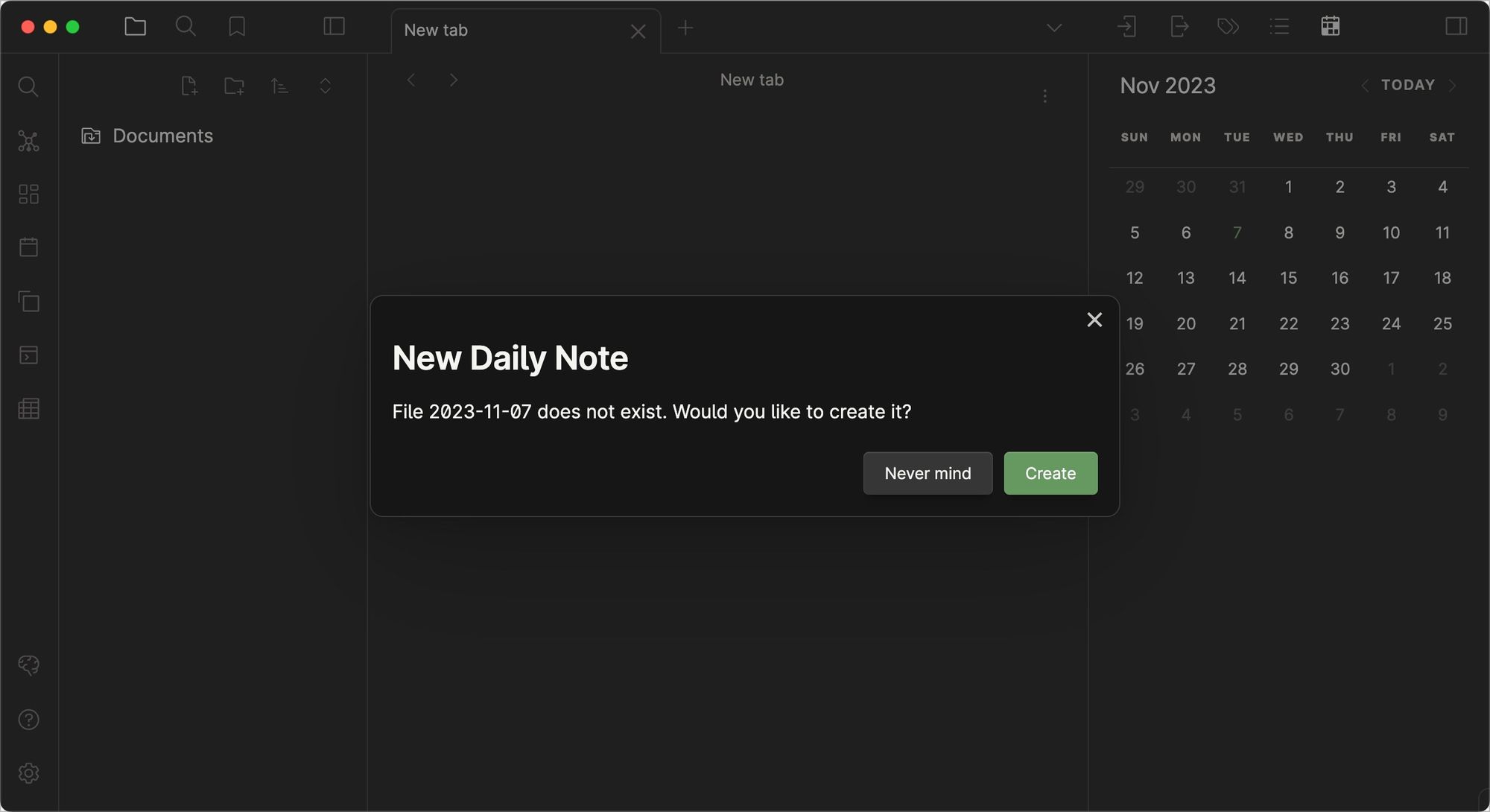This screenshot has width=1490, height=812.
Task: Show outgoing links in the right toolbar
Action: click(1179, 27)
